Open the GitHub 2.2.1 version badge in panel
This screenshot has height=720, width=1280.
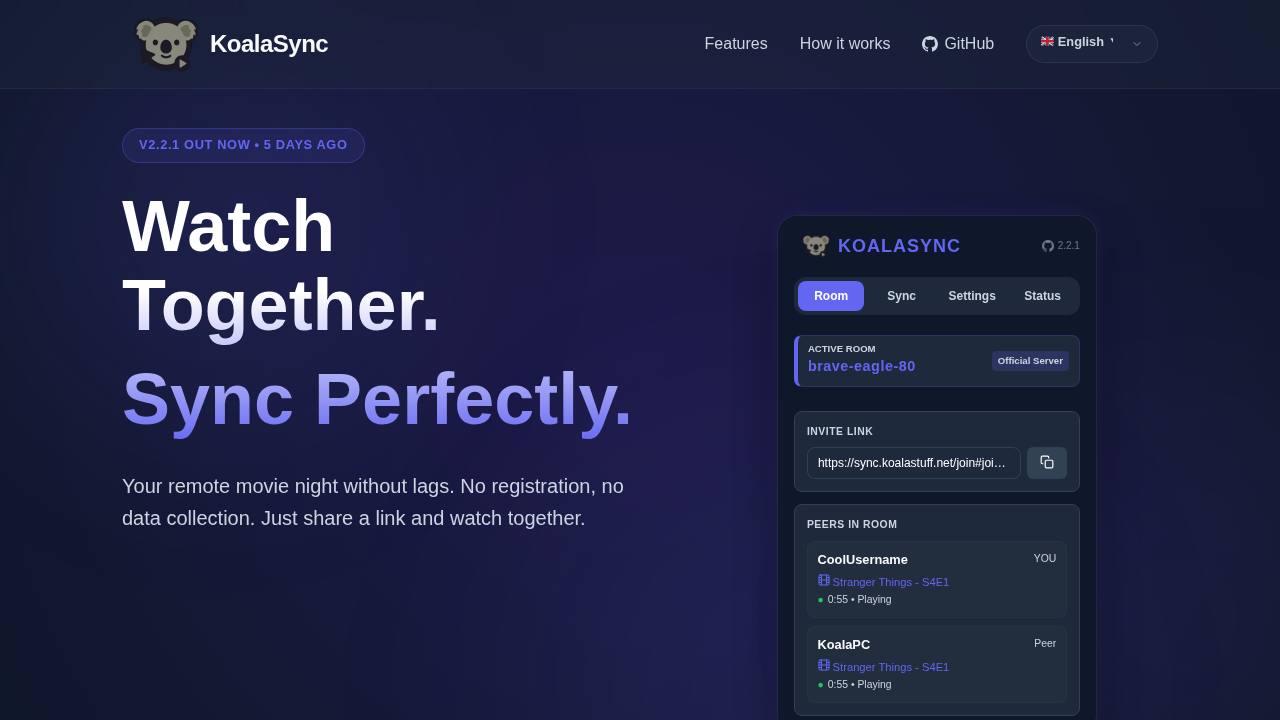click(1061, 246)
